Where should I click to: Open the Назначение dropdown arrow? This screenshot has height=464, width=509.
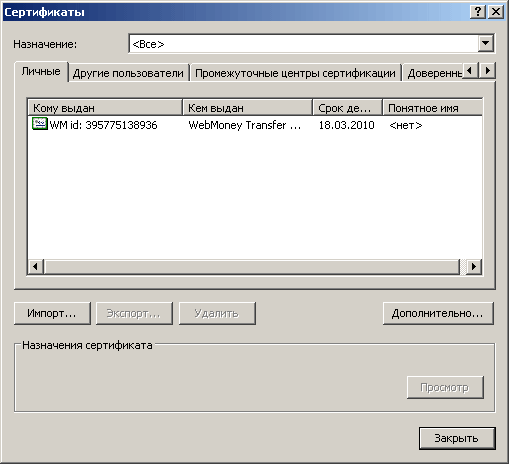(x=486, y=43)
